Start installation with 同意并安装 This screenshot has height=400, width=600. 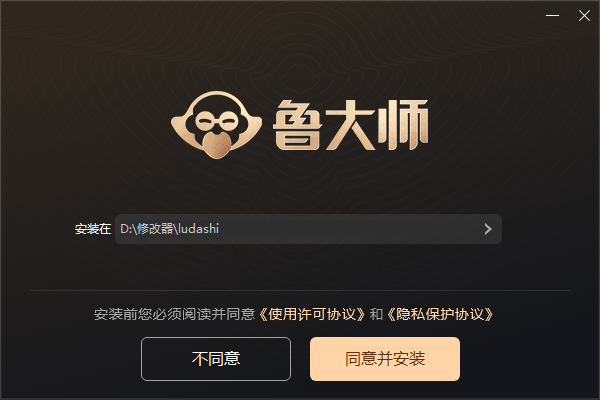point(385,359)
